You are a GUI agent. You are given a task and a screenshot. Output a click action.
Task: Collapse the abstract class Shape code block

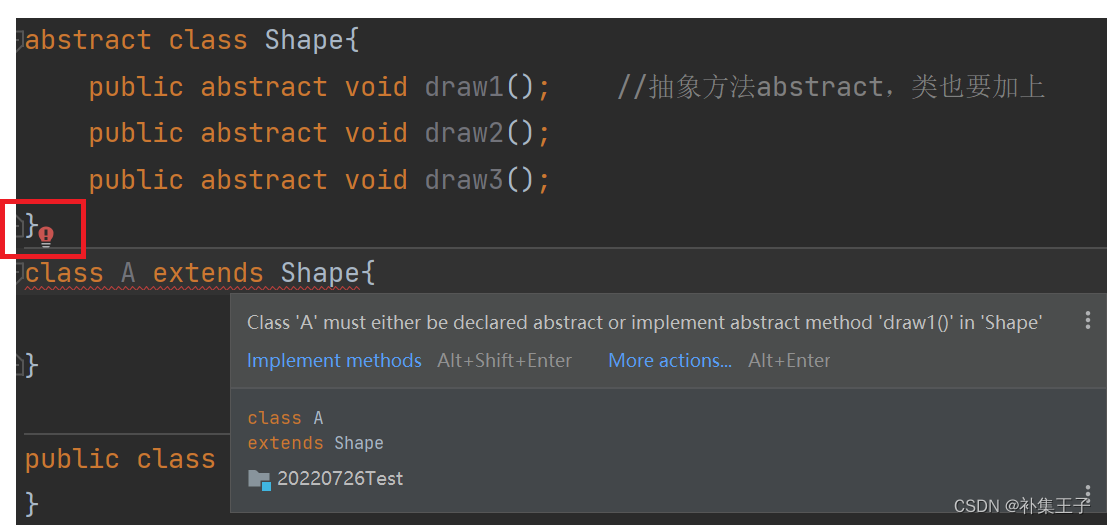point(19,40)
